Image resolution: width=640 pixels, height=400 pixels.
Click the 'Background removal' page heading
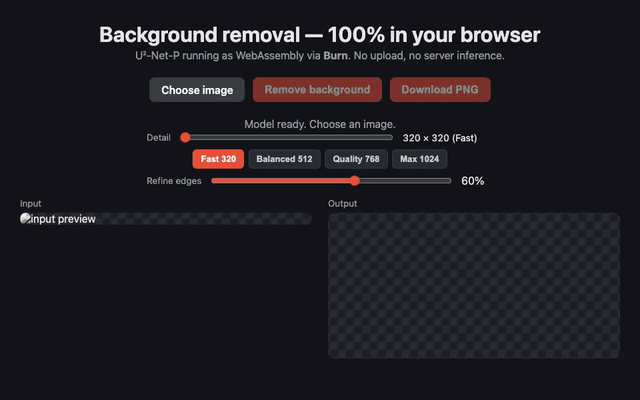[320, 35]
